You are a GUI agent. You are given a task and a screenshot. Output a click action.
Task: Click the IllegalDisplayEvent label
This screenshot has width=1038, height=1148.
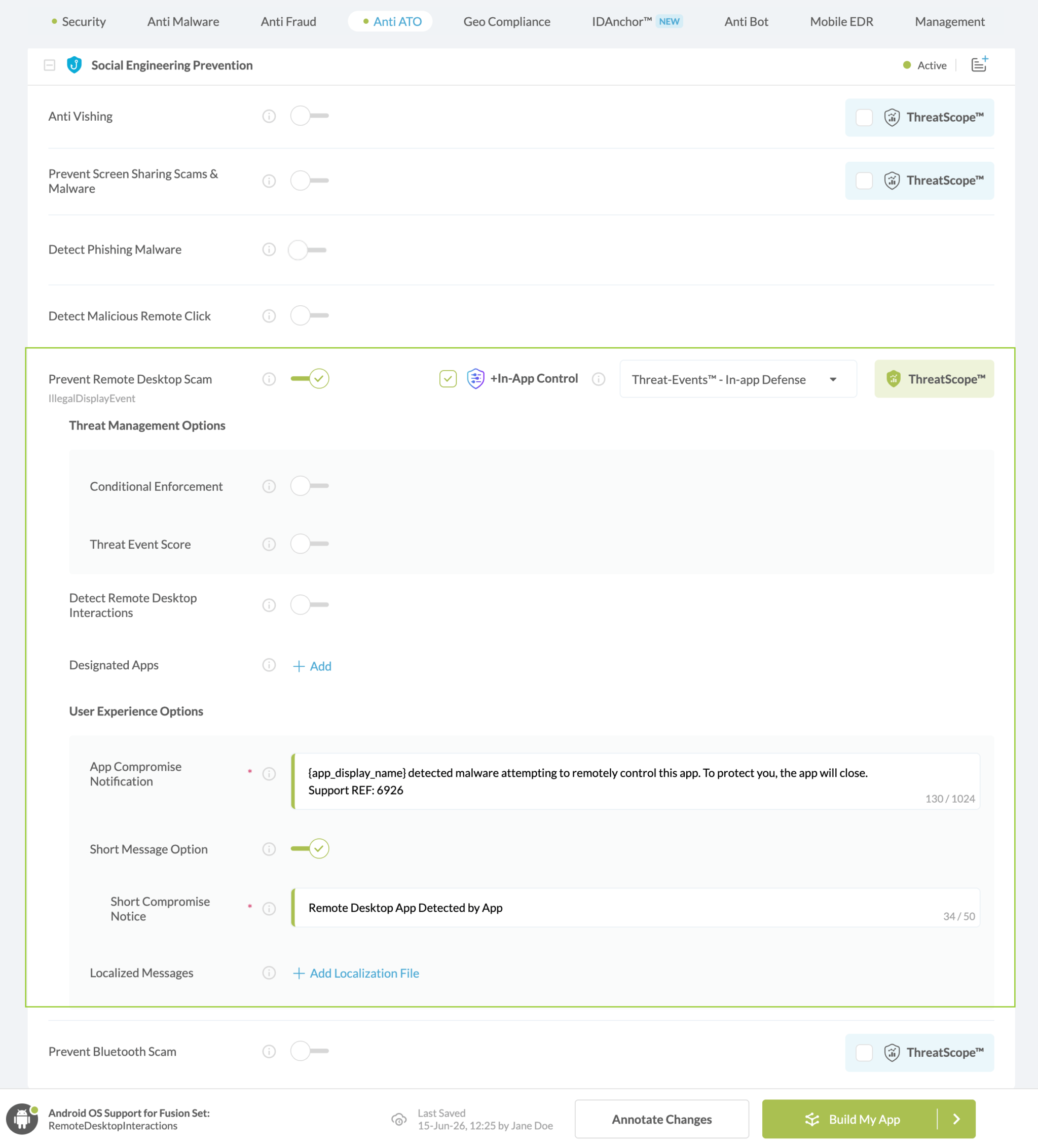[92, 399]
